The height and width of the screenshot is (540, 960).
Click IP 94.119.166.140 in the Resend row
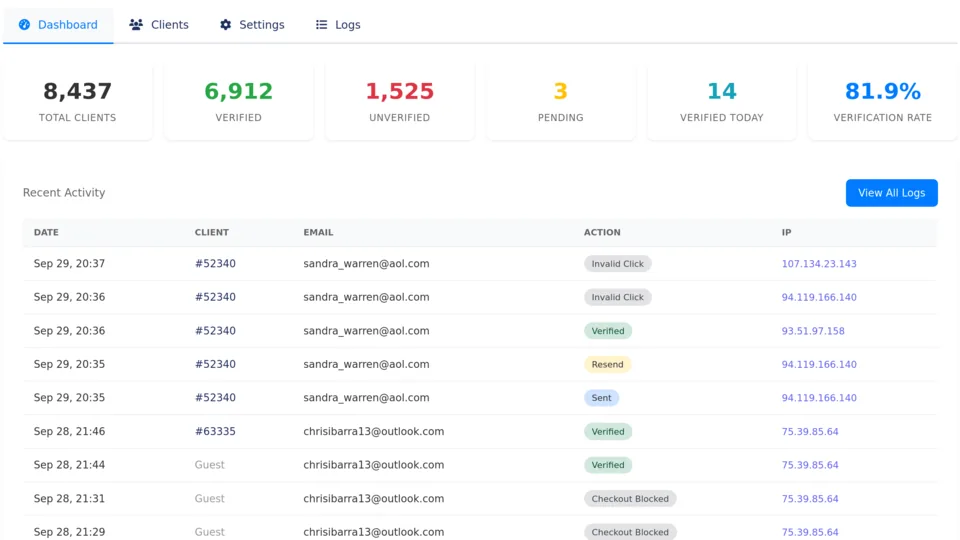pos(819,364)
